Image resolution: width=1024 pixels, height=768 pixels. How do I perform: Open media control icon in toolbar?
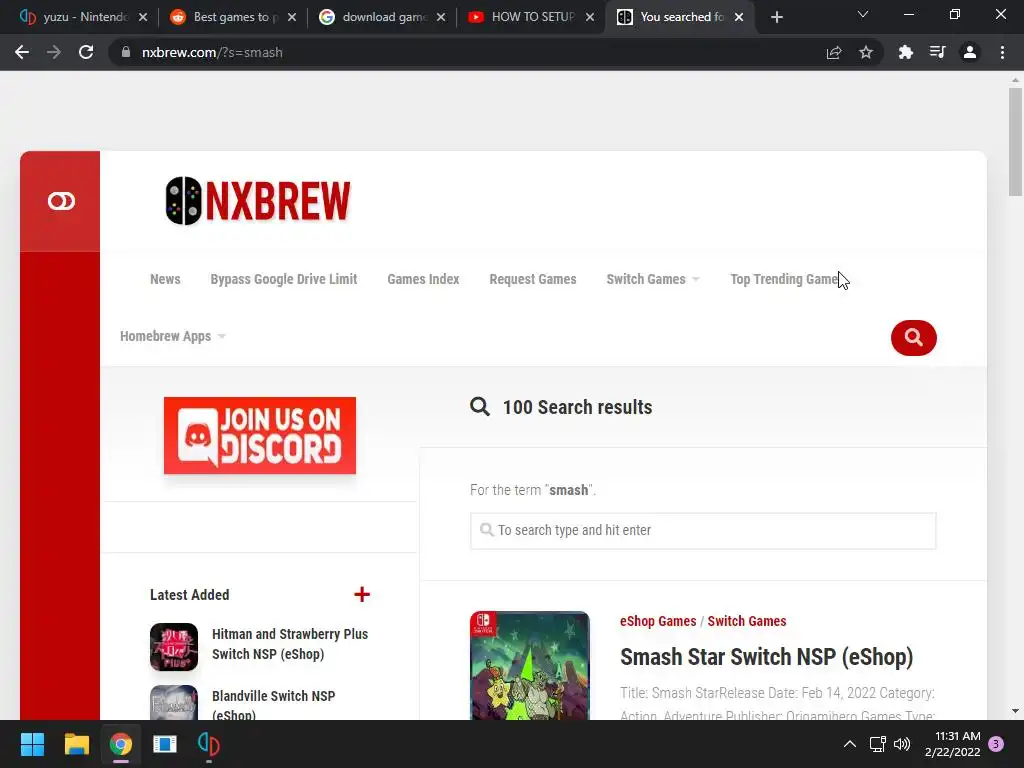937,52
